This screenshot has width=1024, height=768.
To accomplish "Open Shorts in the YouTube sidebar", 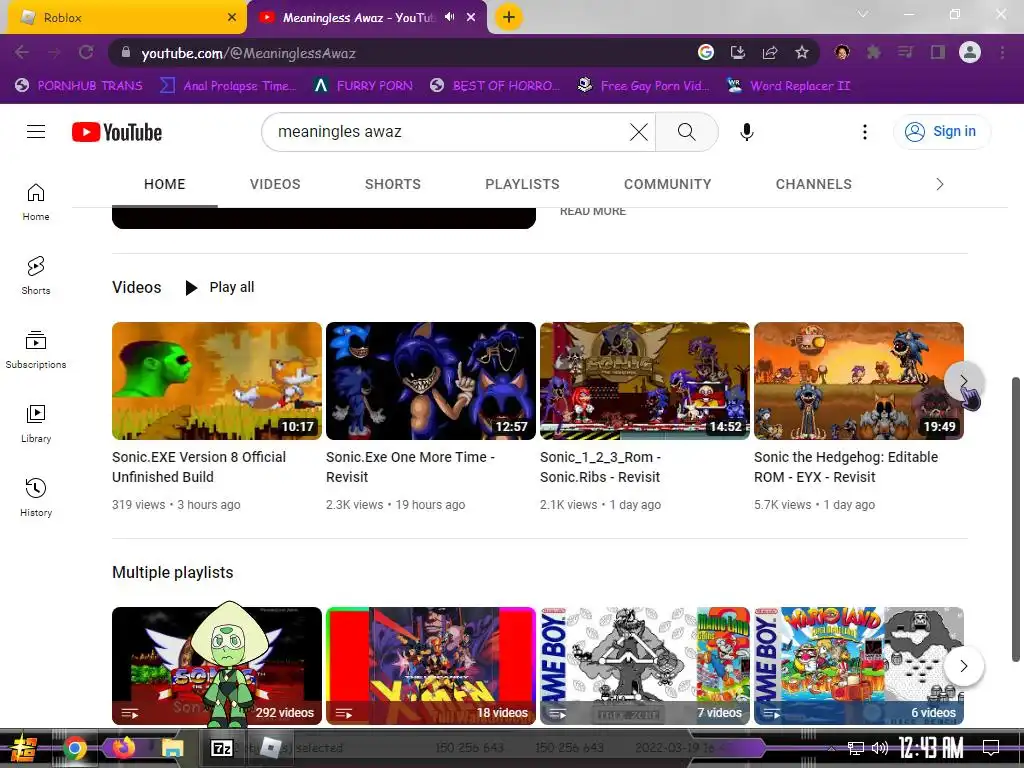I will coord(36,276).
